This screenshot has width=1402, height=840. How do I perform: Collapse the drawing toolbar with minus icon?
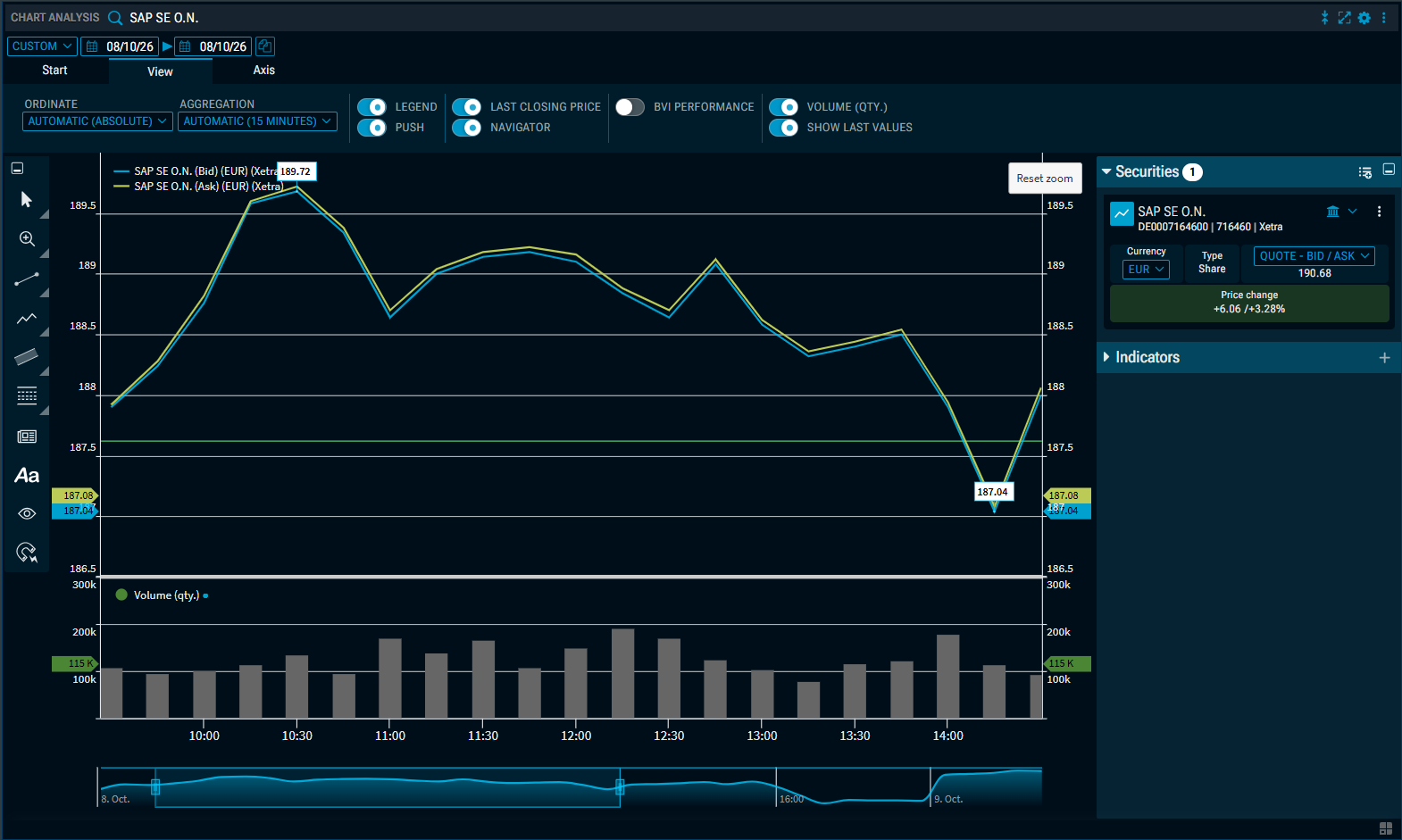coord(17,168)
